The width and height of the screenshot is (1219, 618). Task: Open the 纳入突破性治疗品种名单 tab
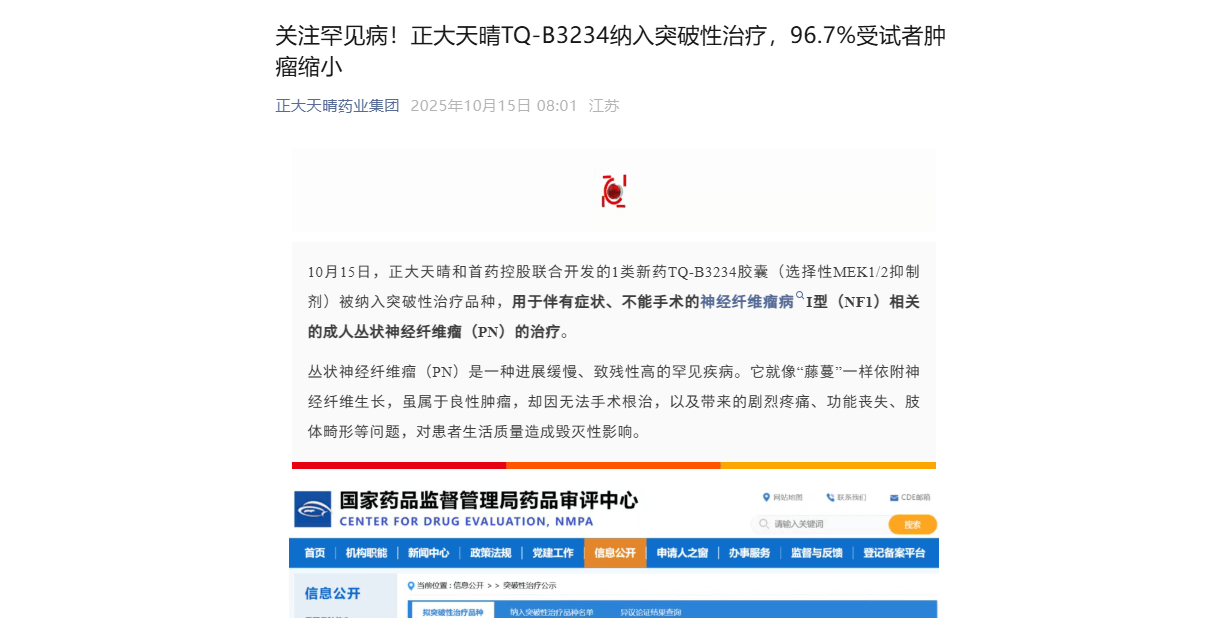point(551,611)
